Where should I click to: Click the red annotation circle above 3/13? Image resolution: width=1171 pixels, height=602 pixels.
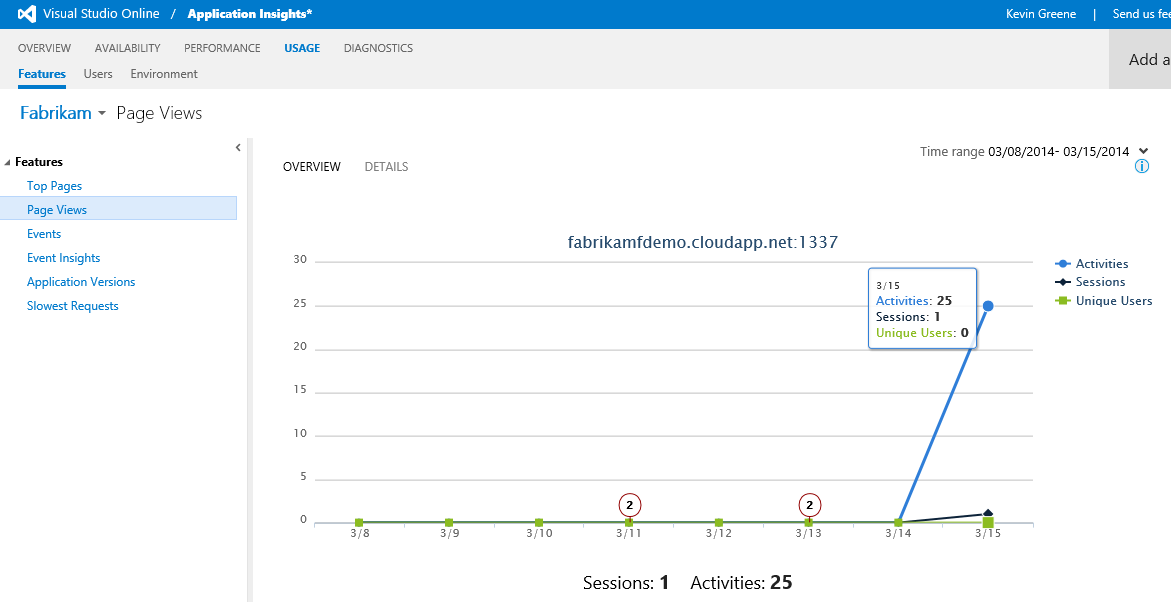[809, 505]
